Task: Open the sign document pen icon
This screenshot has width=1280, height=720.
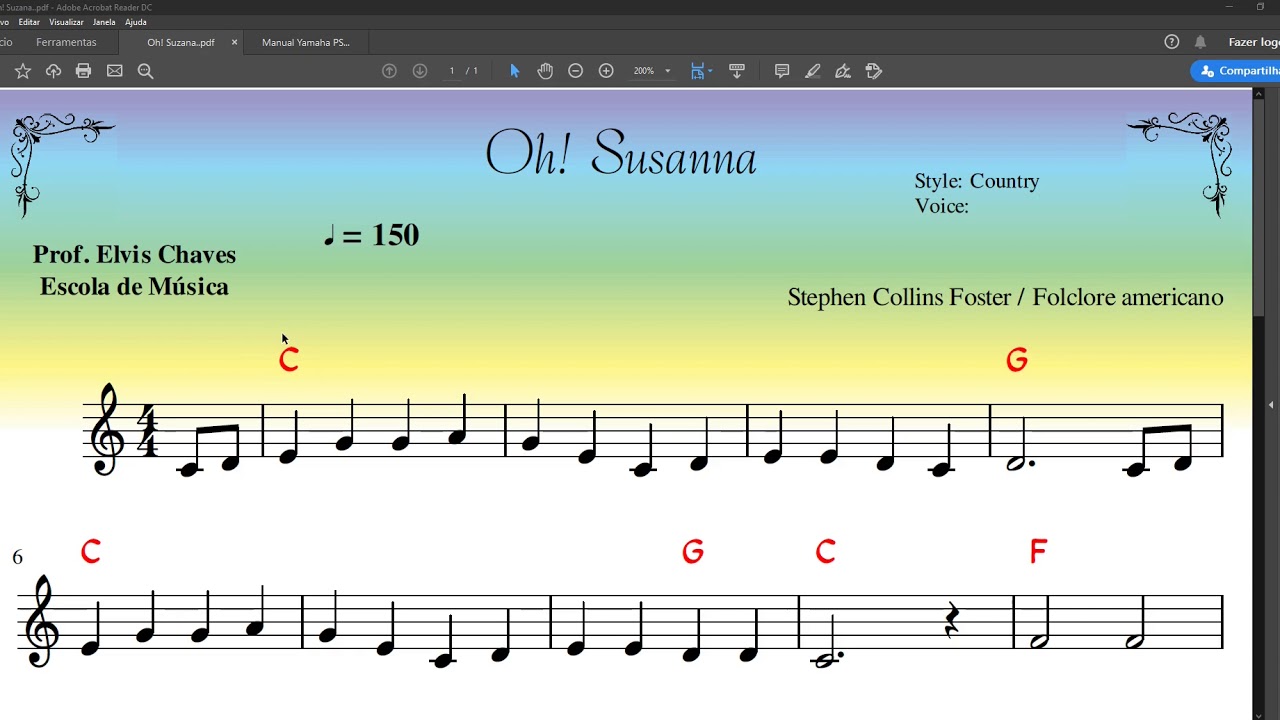Action: (x=843, y=71)
